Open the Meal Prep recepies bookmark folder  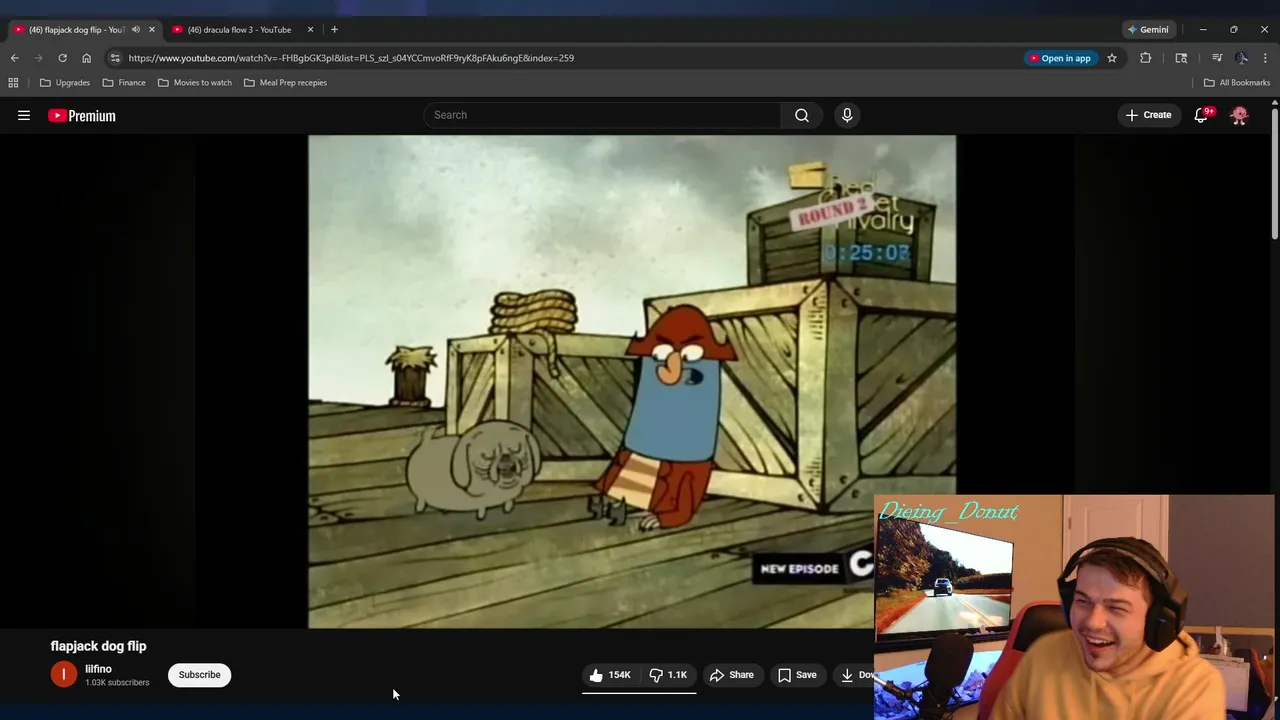(x=286, y=83)
